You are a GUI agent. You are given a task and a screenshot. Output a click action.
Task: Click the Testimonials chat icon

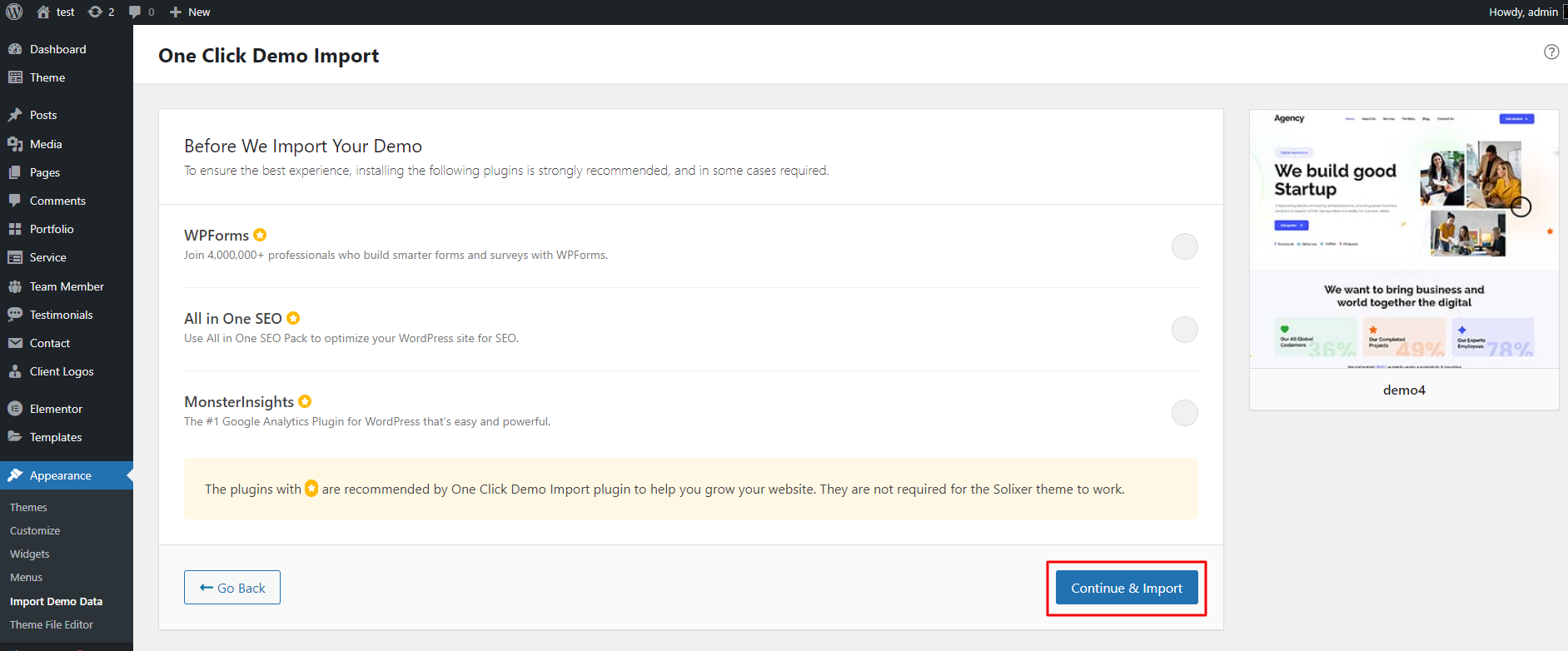coord(15,315)
